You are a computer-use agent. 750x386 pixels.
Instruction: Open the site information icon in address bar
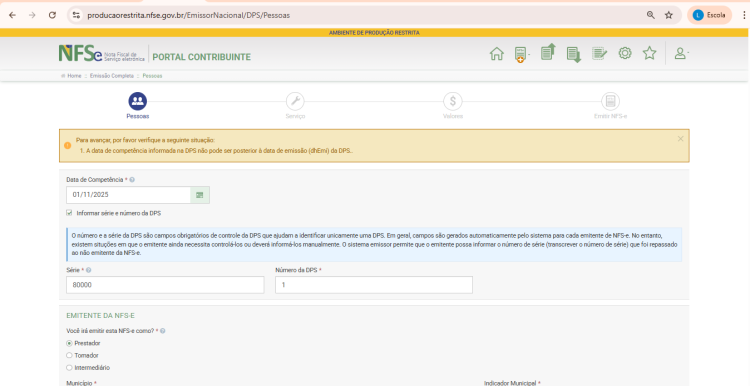point(76,15)
